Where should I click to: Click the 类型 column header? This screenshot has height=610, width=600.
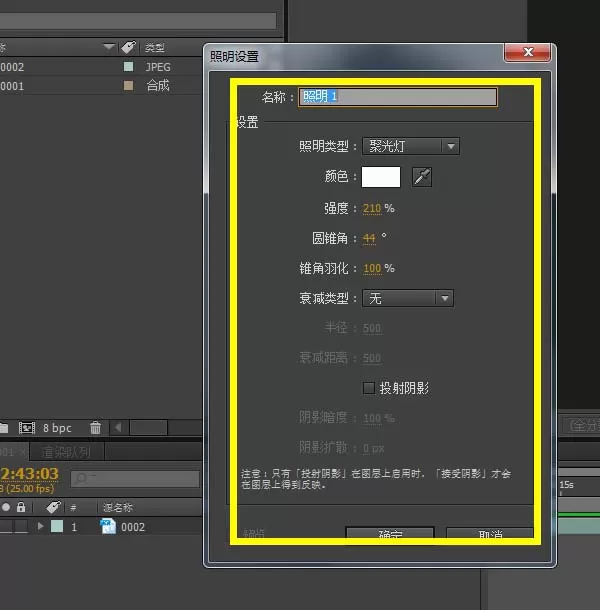pyautogui.click(x=154, y=47)
